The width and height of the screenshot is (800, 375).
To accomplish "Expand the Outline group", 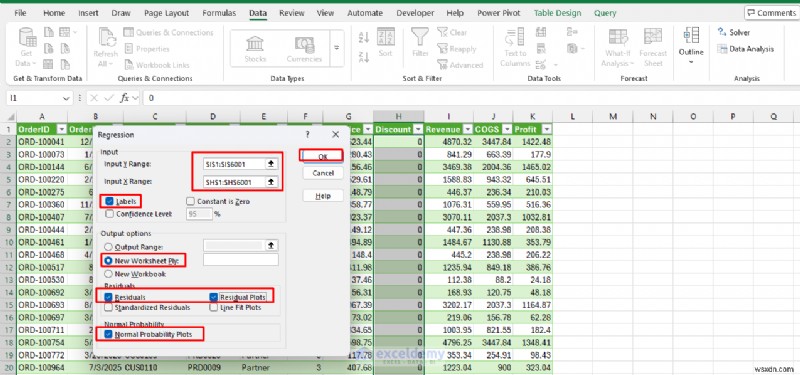I will click(691, 46).
